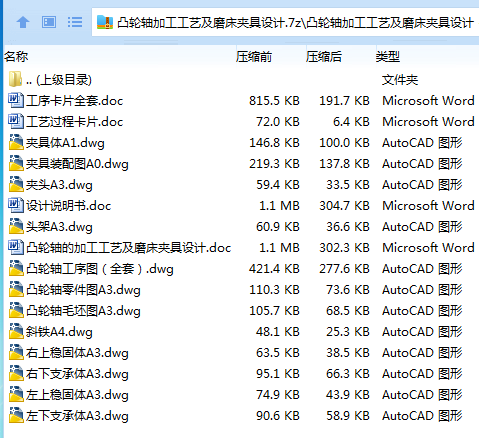Select file name 头架A3.dwg
479x438 pixels.
pyautogui.click(x=59, y=227)
